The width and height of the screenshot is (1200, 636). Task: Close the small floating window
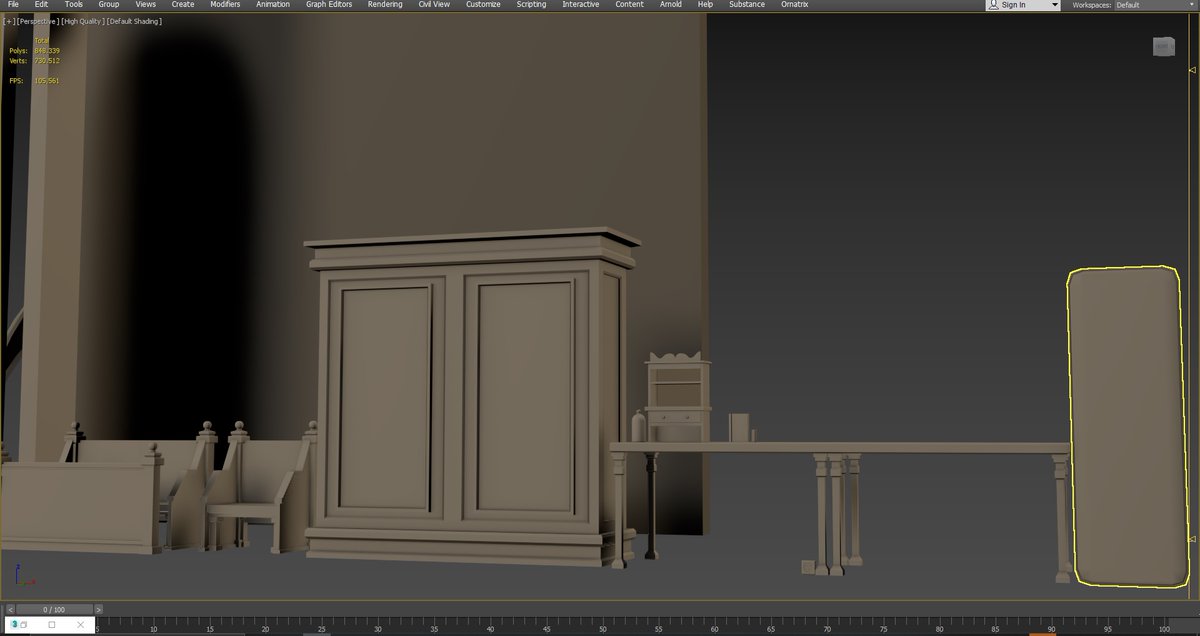click(x=83, y=625)
